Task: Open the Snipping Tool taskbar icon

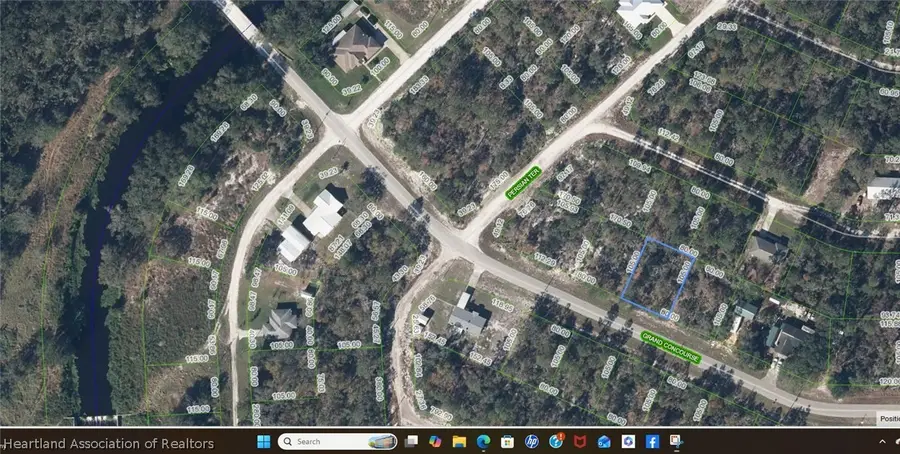Action: [x=676, y=441]
